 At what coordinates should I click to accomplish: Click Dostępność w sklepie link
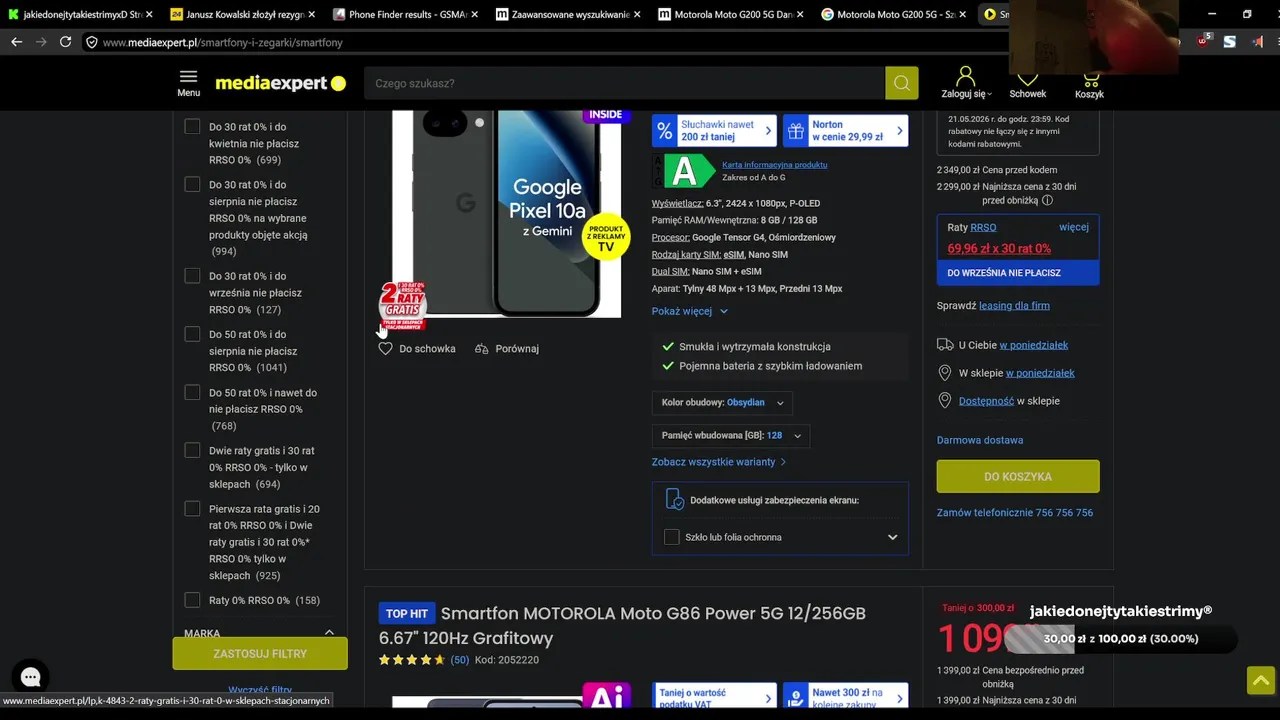pyautogui.click(x=986, y=401)
